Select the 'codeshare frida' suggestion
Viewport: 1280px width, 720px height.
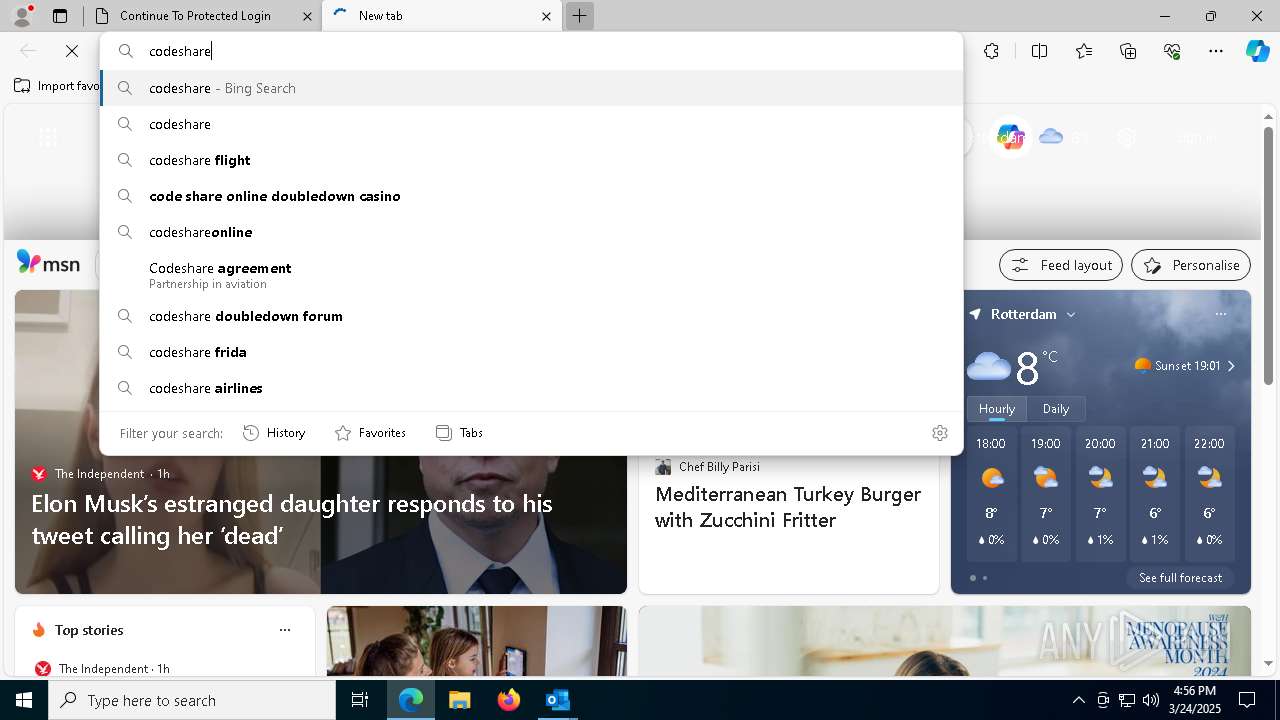click(x=532, y=352)
